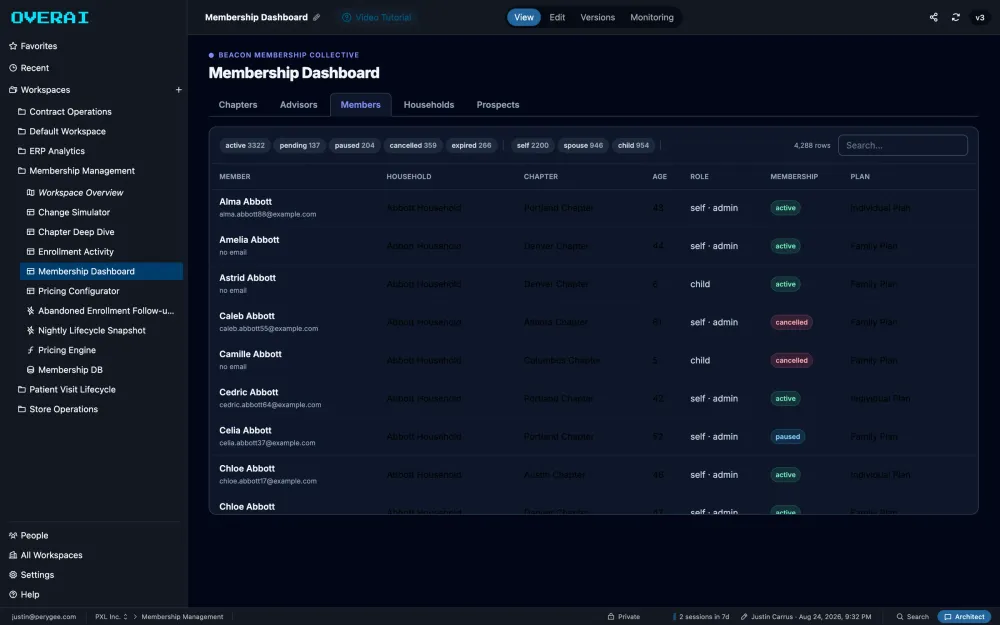Open the Architect button

[x=964, y=617]
